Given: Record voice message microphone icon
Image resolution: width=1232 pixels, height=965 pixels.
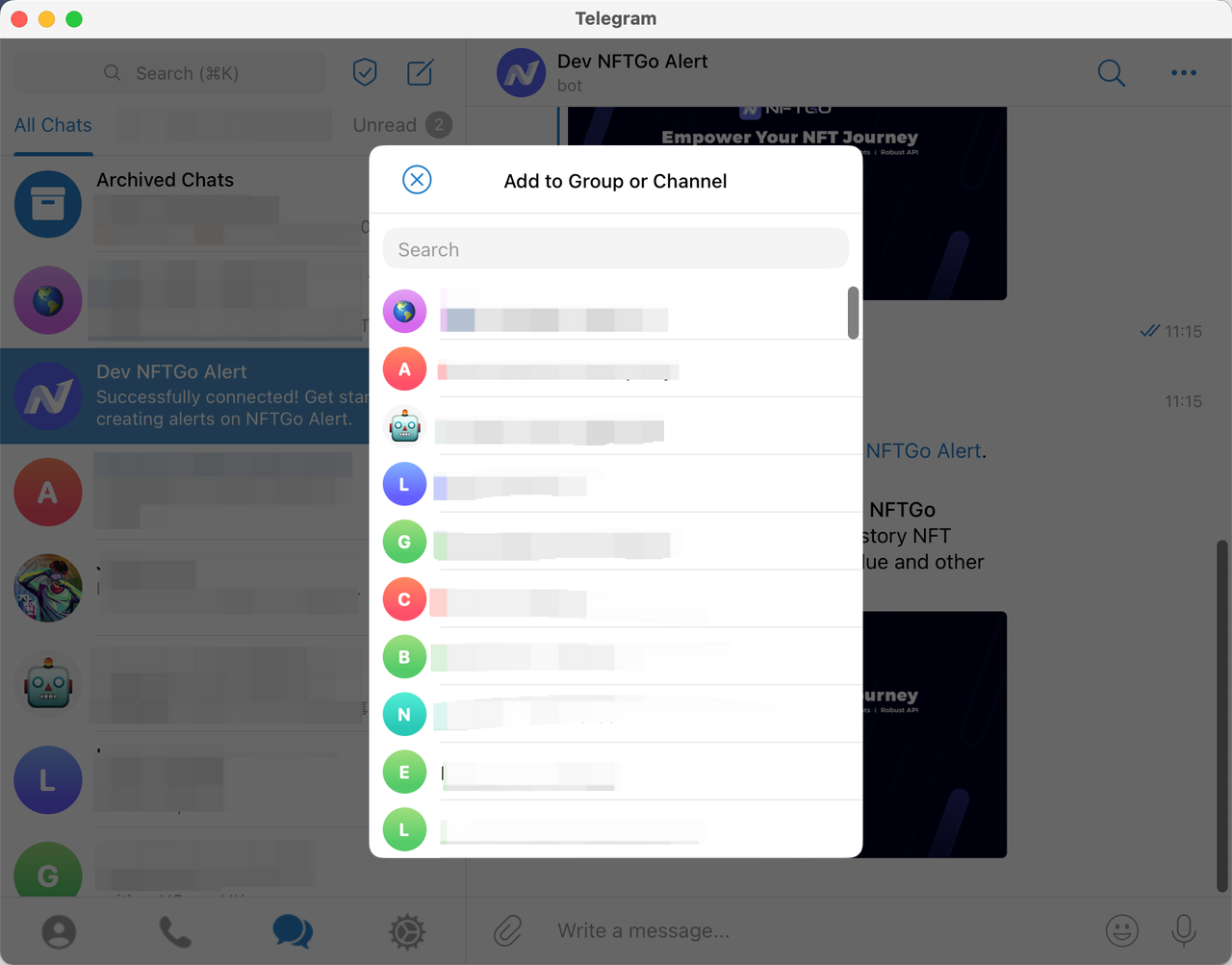Looking at the screenshot, I should pos(1184,930).
